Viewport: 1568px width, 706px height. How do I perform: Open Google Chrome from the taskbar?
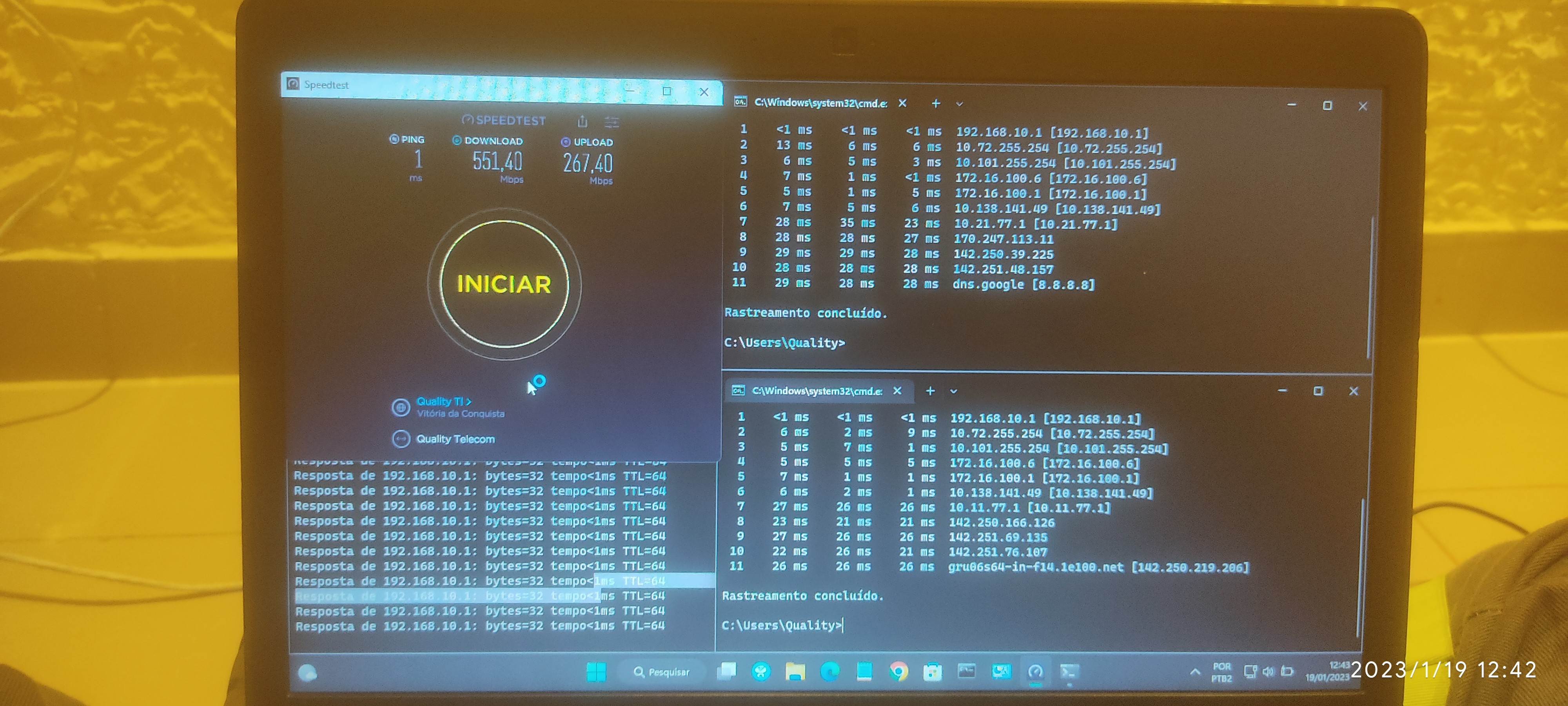(x=898, y=672)
